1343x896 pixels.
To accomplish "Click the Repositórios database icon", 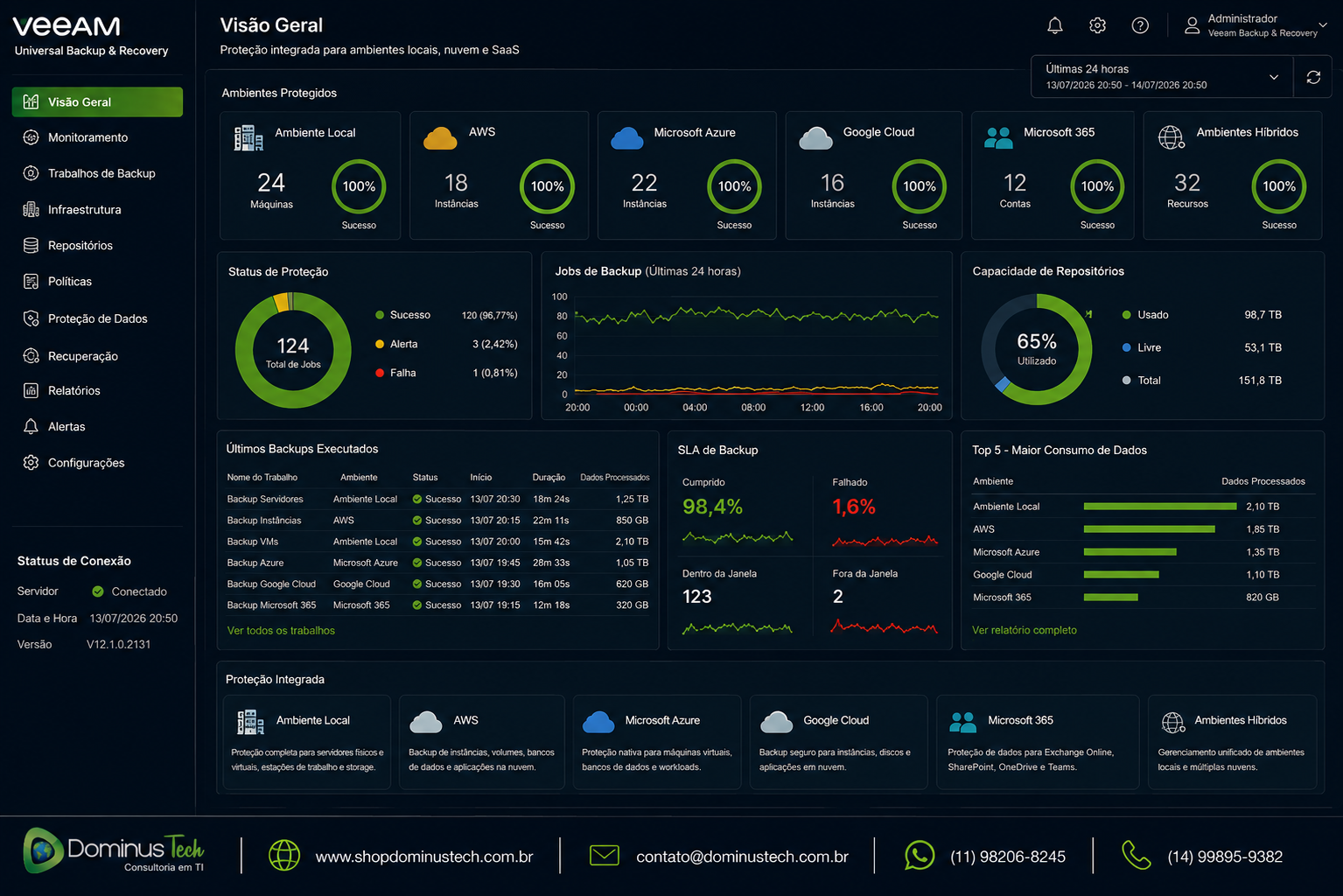I will (x=31, y=245).
